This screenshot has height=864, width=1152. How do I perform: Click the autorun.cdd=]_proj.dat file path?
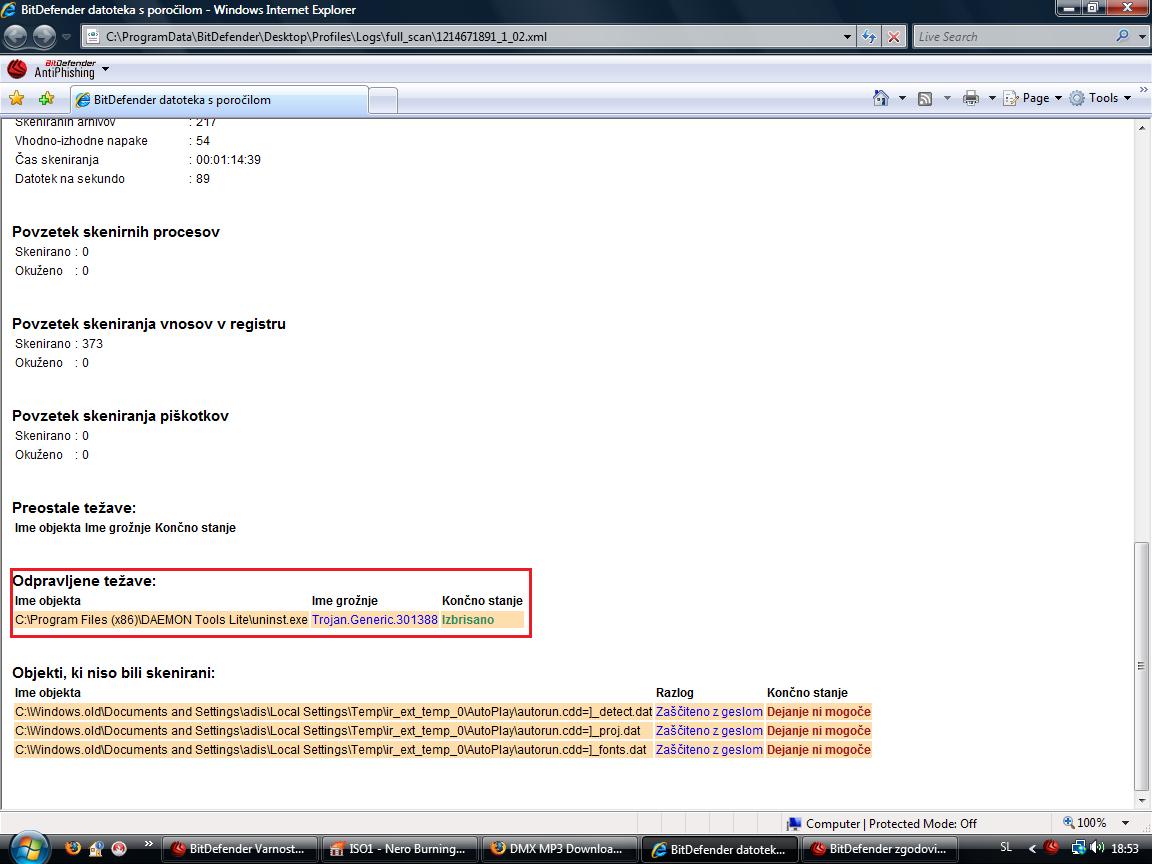coord(328,730)
